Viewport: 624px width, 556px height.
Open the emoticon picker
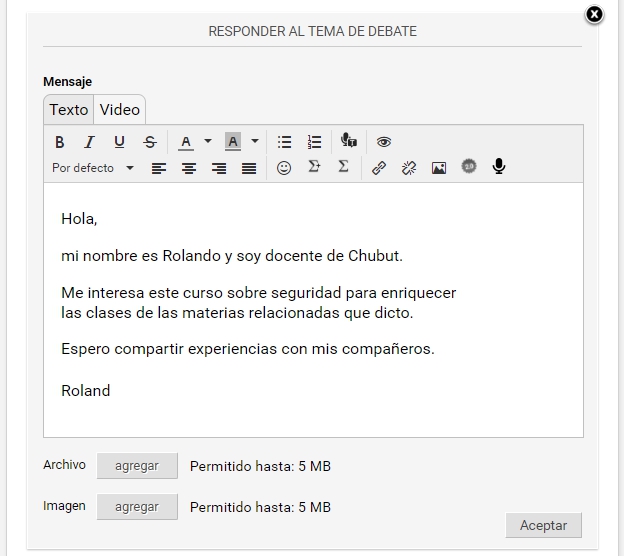click(284, 168)
